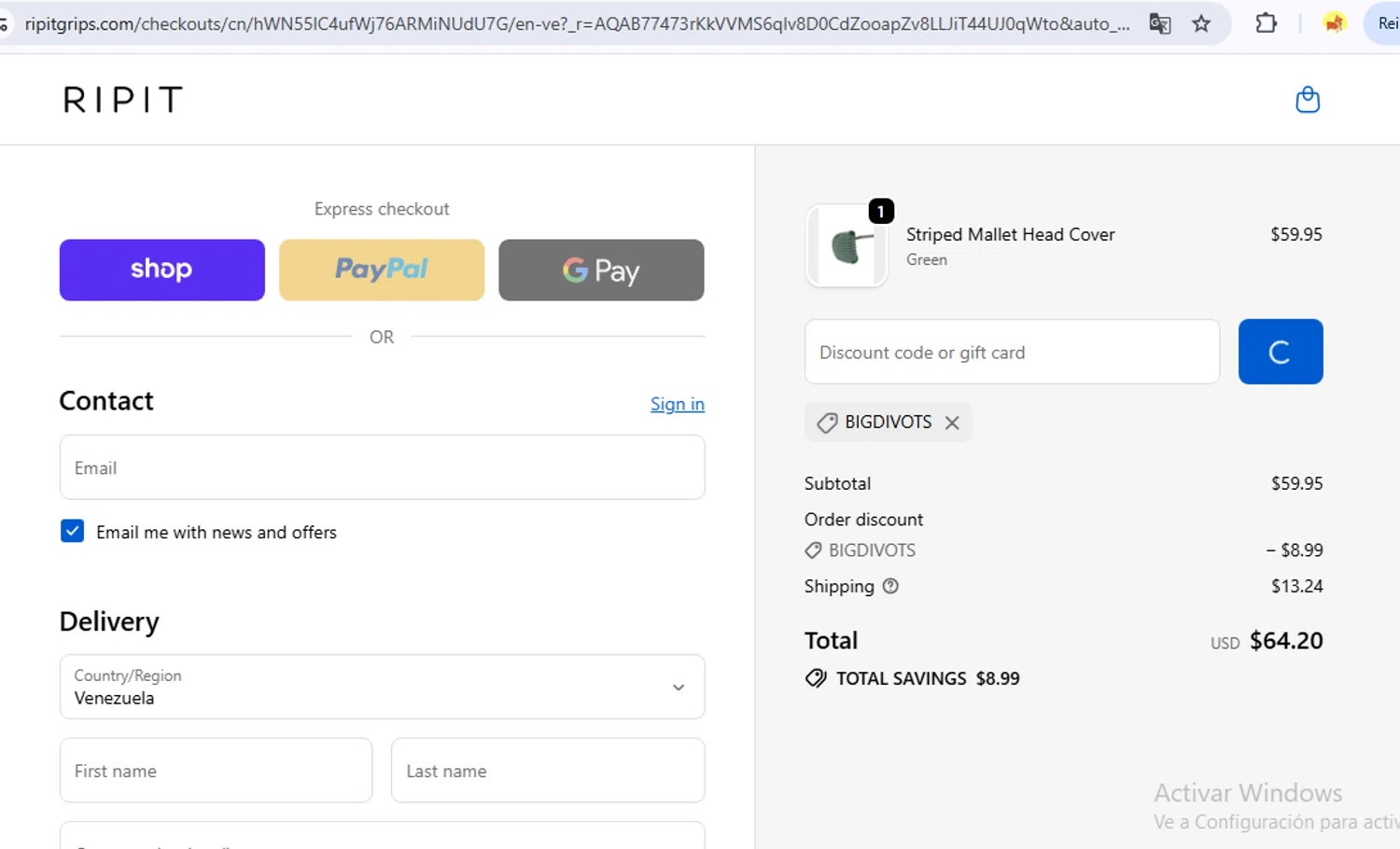Click the tag icon beside BIGDIVOTS order discount
The image size is (1400, 849).
click(813, 550)
